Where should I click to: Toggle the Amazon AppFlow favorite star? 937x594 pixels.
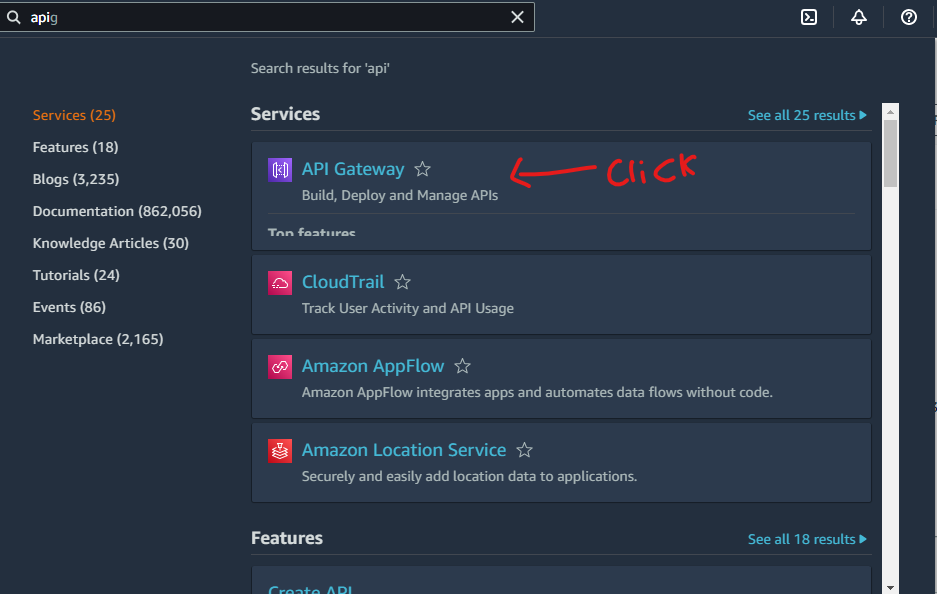[x=462, y=366]
